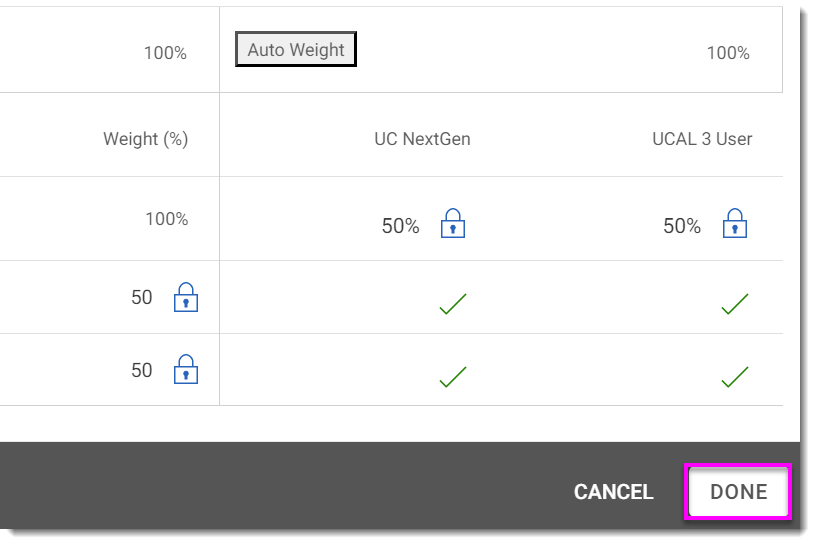Screen dimensions: 815x544
Task: Click the lock icon in the lower 50 weight row
Action: pos(186,370)
